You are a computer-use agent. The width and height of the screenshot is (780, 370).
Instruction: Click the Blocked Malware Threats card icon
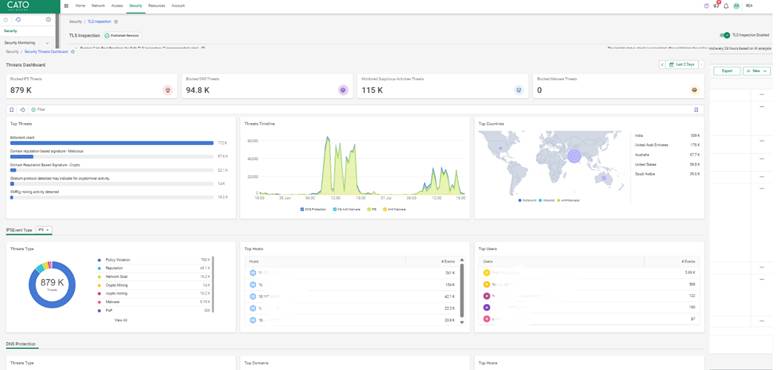tap(694, 90)
